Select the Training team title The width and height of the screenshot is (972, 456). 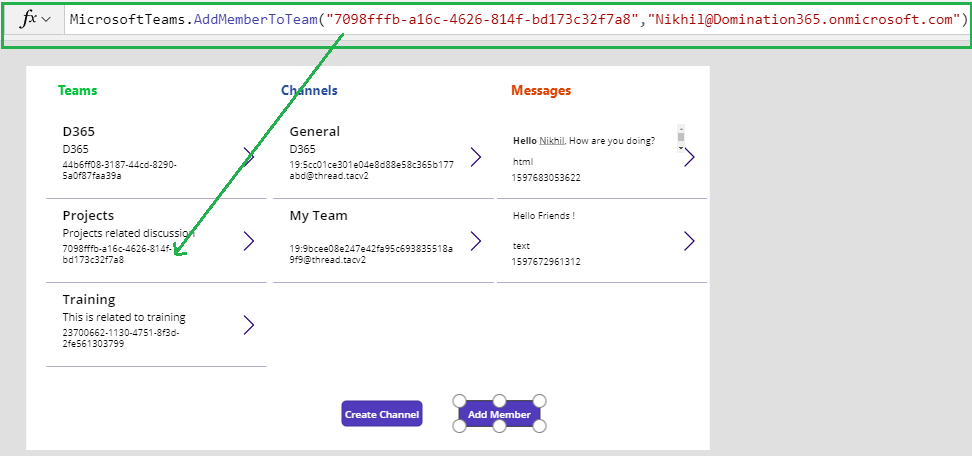[89, 299]
